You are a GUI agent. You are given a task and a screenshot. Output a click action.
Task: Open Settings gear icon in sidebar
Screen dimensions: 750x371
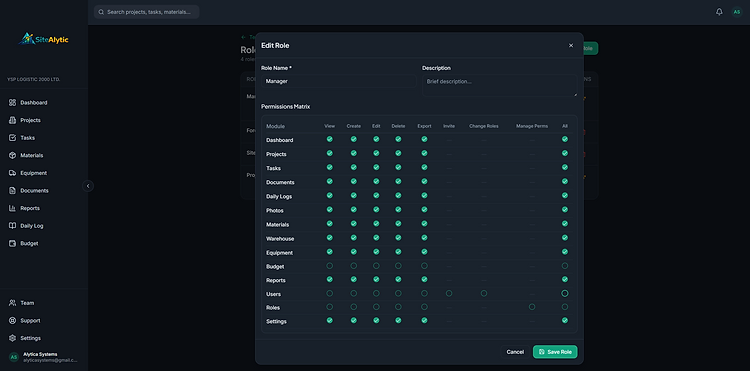(12, 338)
